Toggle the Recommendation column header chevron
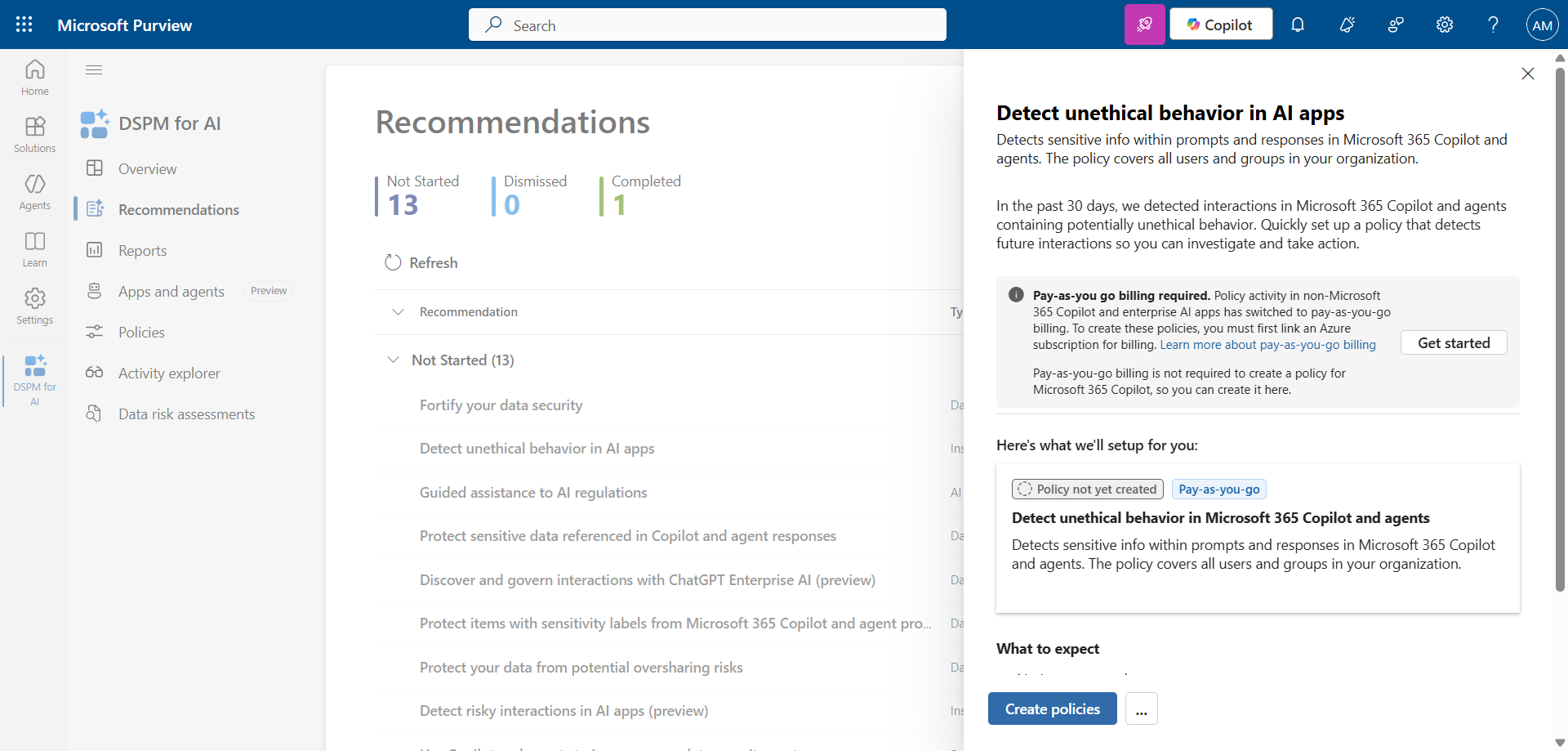 point(399,312)
